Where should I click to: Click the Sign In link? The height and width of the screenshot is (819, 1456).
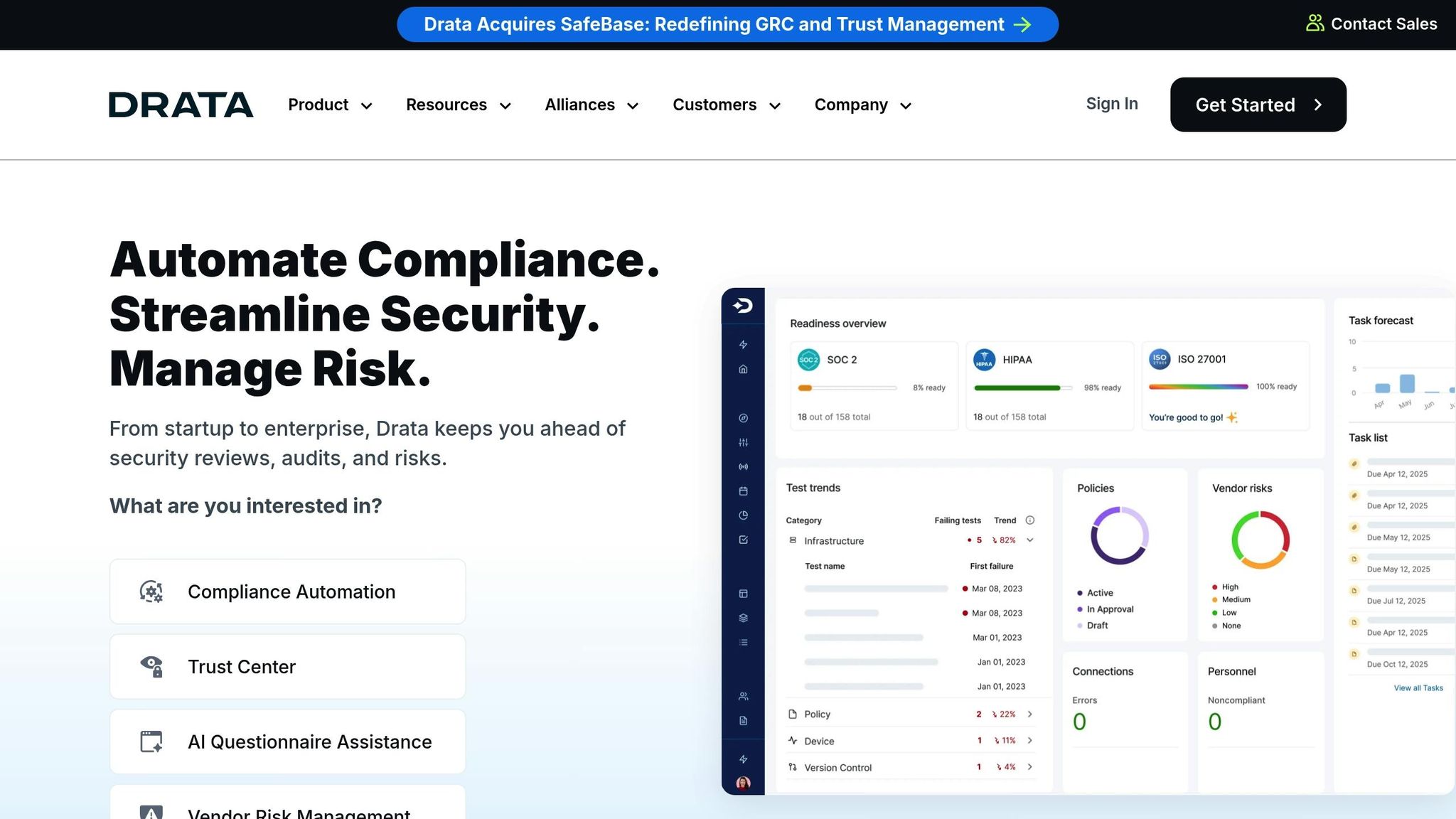[1112, 104]
